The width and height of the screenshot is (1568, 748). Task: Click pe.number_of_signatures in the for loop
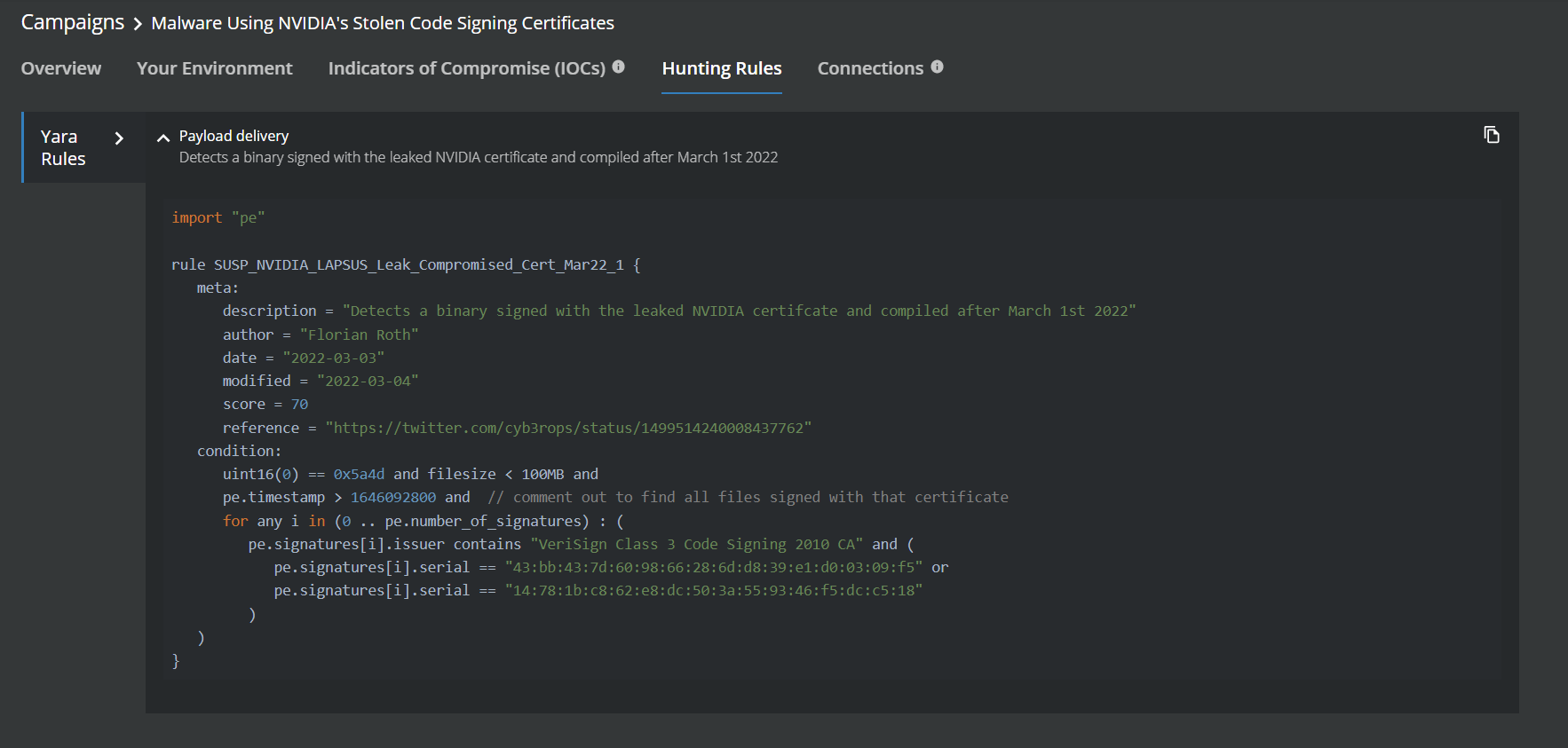(483, 521)
